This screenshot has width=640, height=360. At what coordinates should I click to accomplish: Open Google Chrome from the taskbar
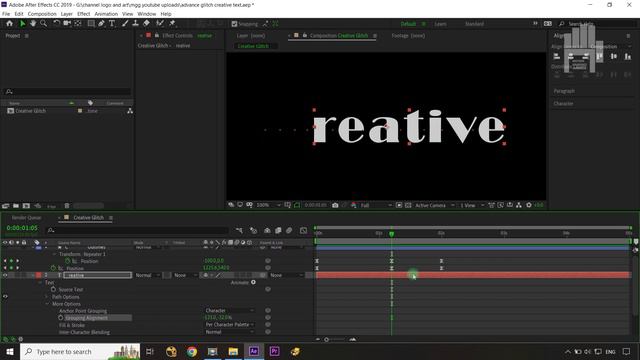tap(192, 351)
